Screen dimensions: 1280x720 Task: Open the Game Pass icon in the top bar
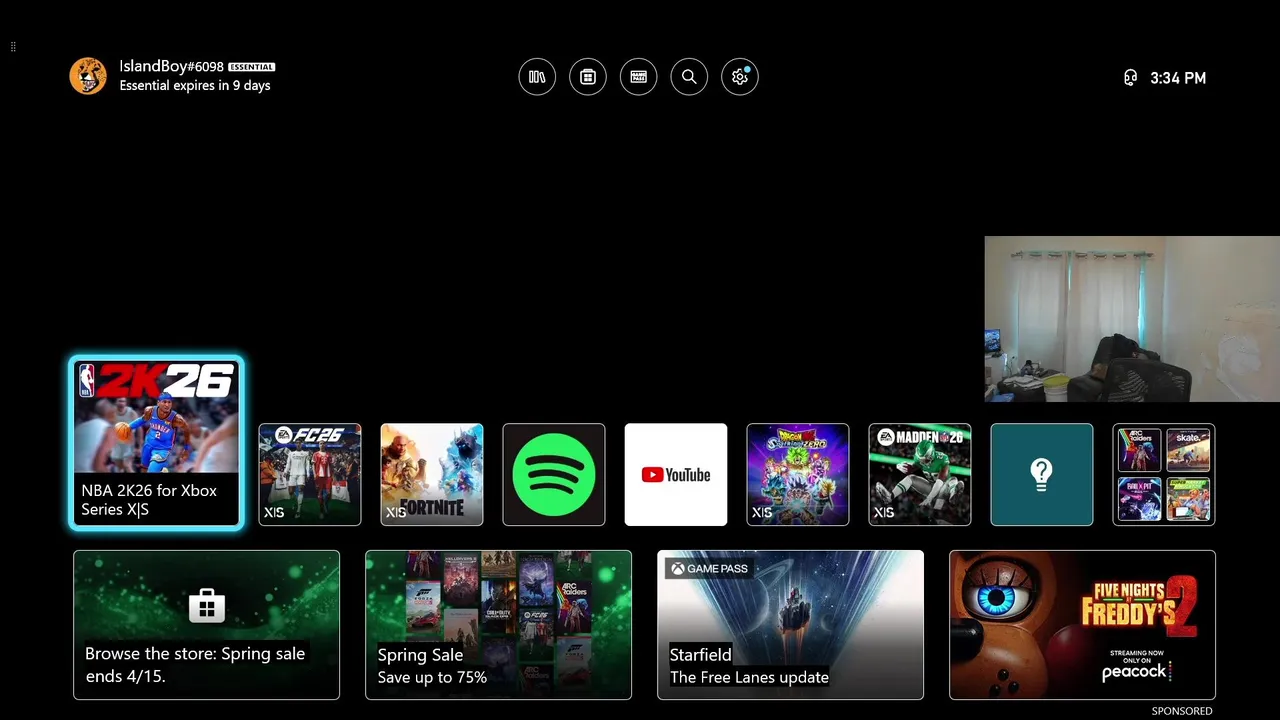(x=638, y=77)
